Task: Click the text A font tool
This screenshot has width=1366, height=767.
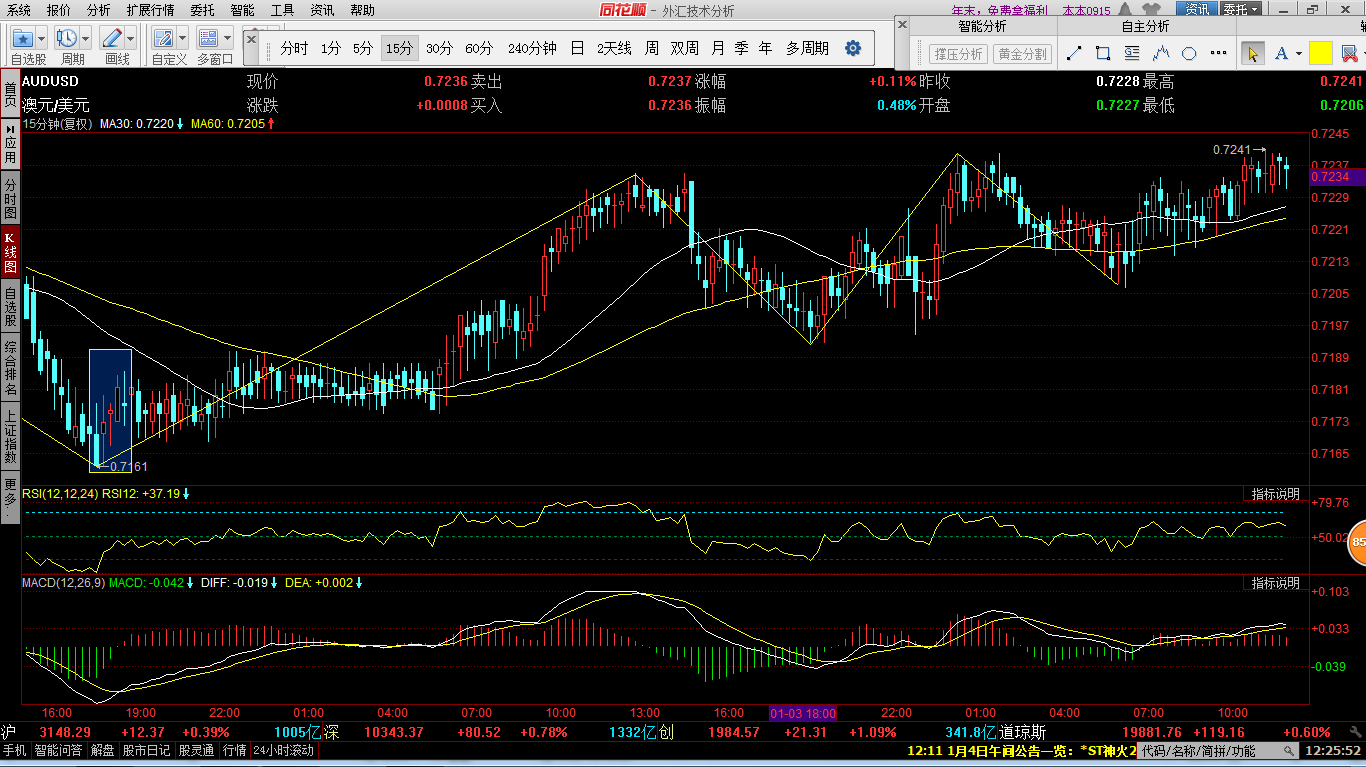Action: (x=1282, y=54)
